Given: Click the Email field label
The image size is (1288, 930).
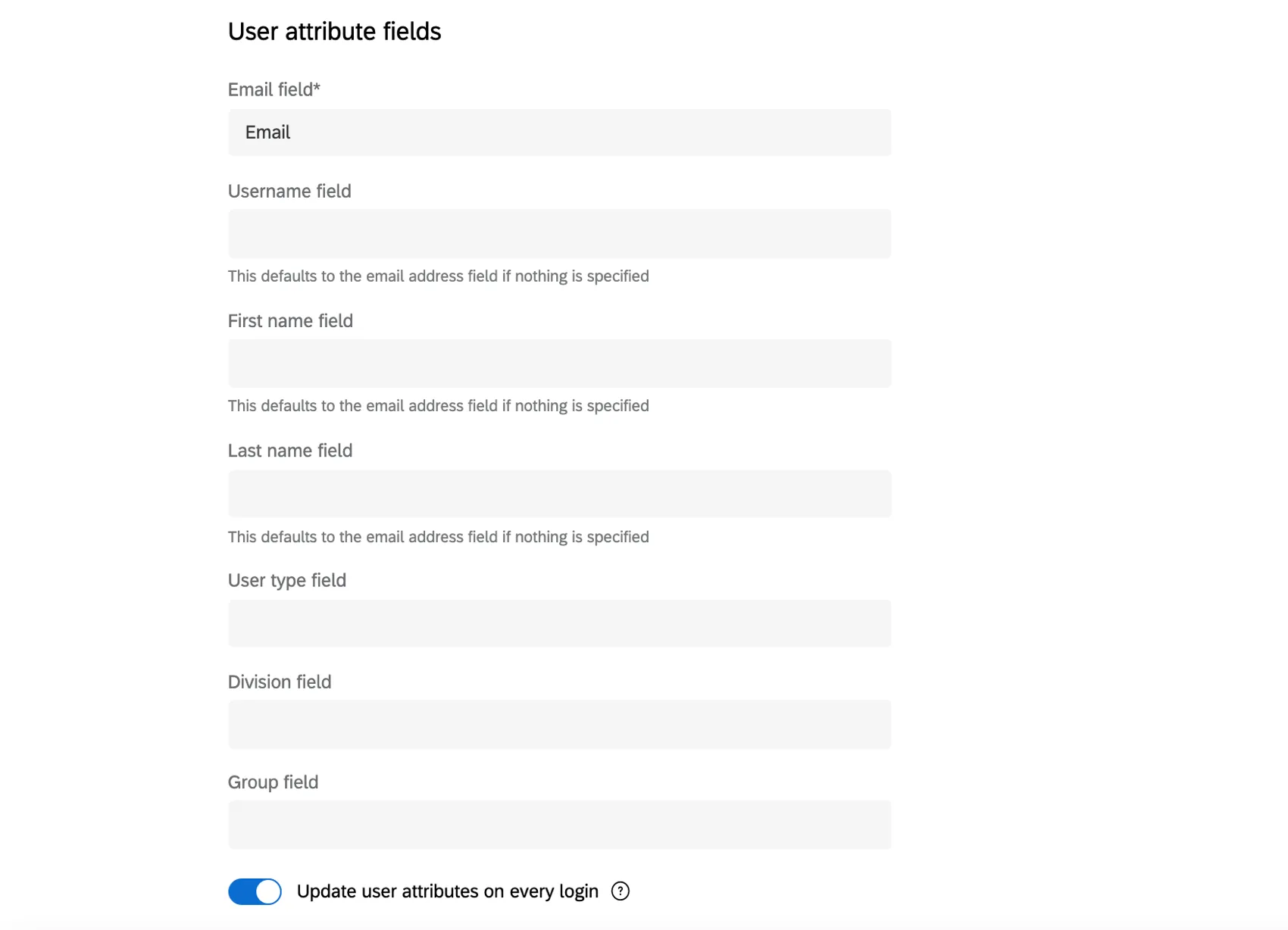Looking at the screenshot, I should 274,89.
